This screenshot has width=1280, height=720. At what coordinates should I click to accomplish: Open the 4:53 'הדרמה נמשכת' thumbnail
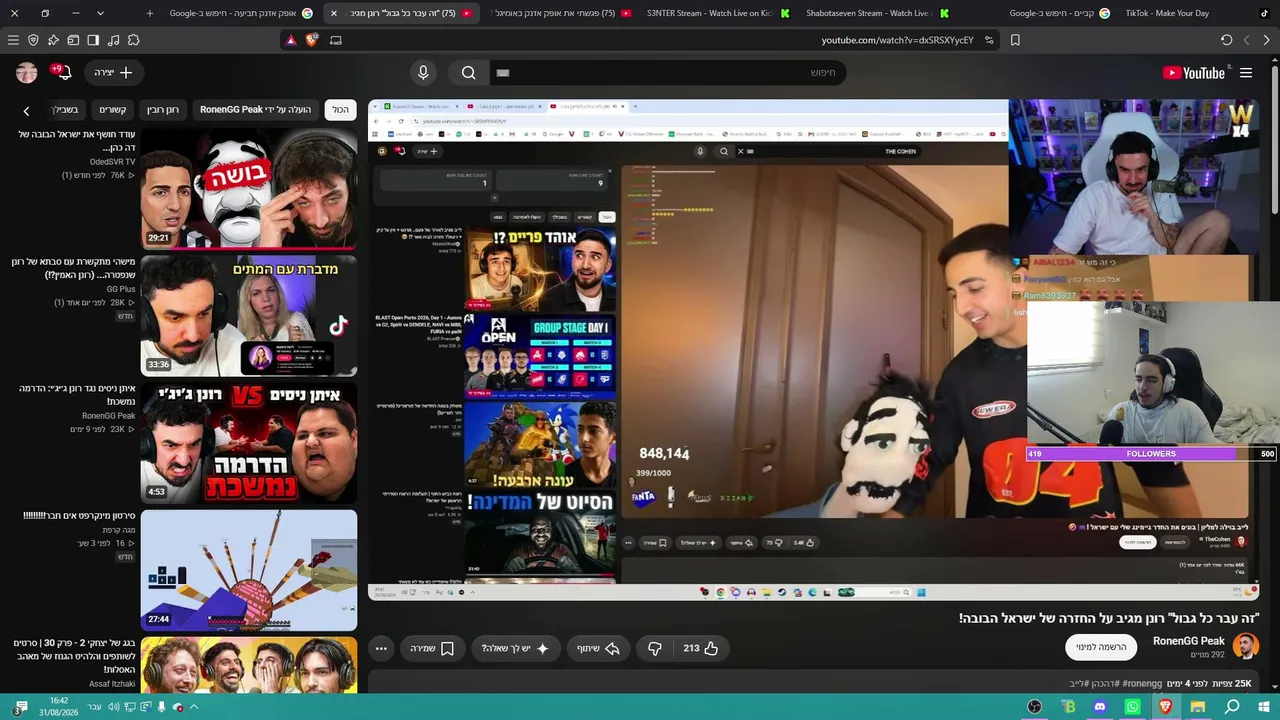[x=249, y=442]
